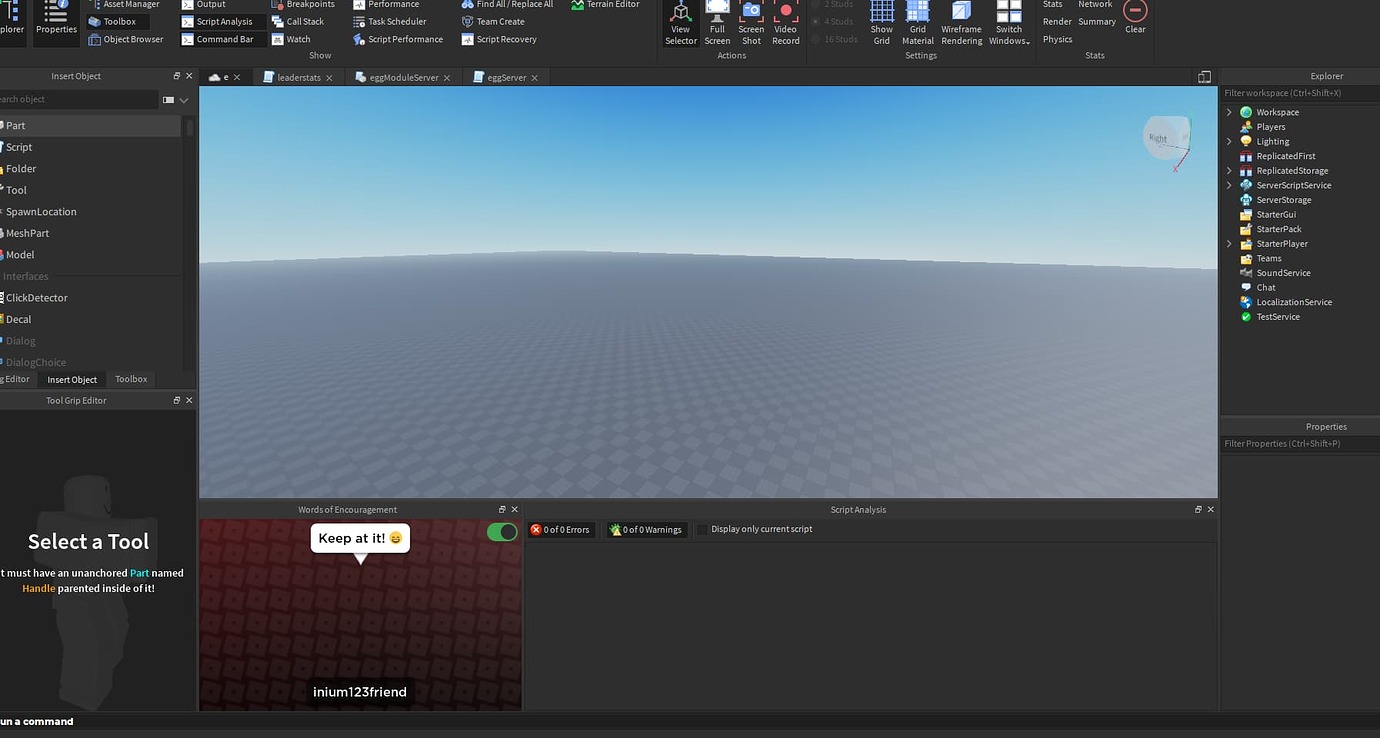Select ServerScriptService in Explorer
The width and height of the screenshot is (1380, 738).
[1293, 185]
